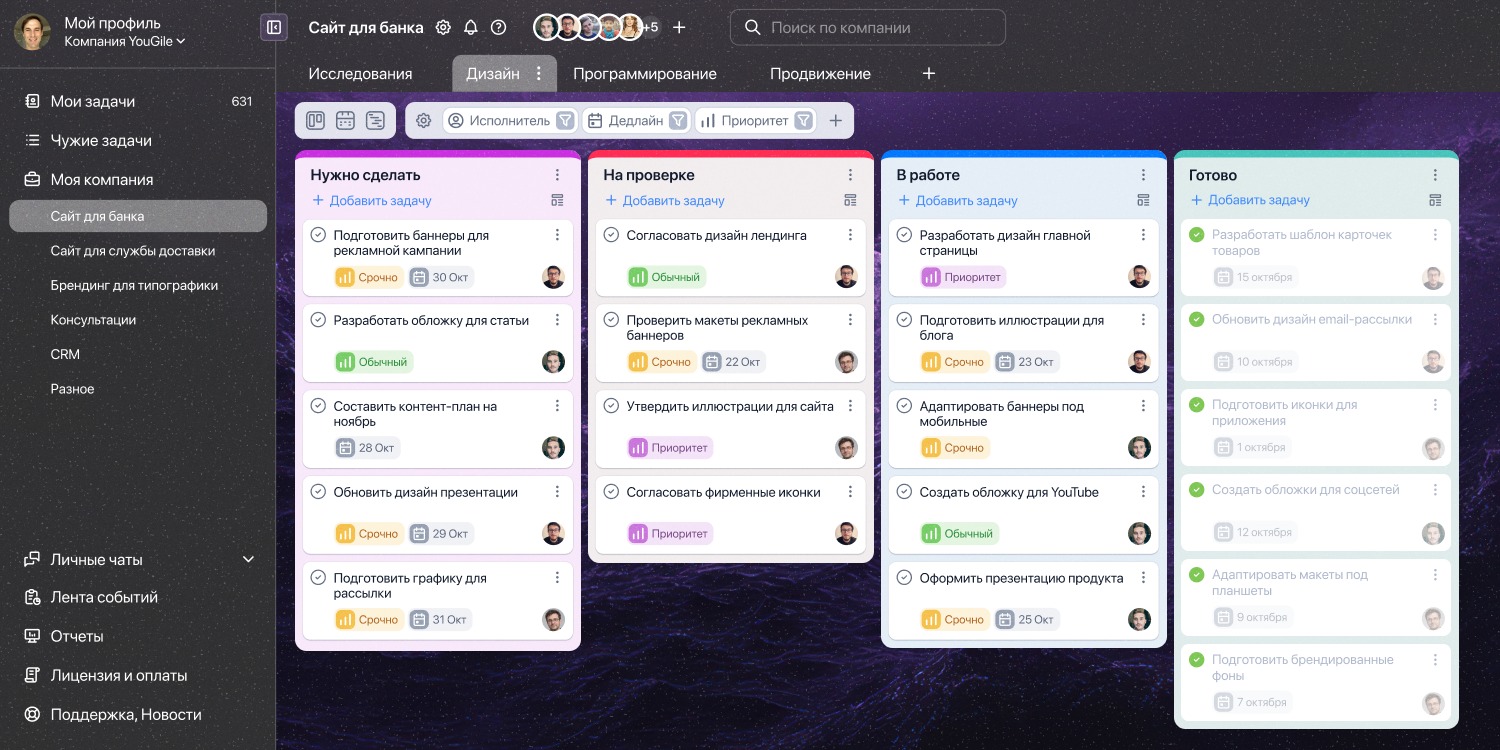Open project settings gear next to Сайт для банка
1500x750 pixels.
443,28
